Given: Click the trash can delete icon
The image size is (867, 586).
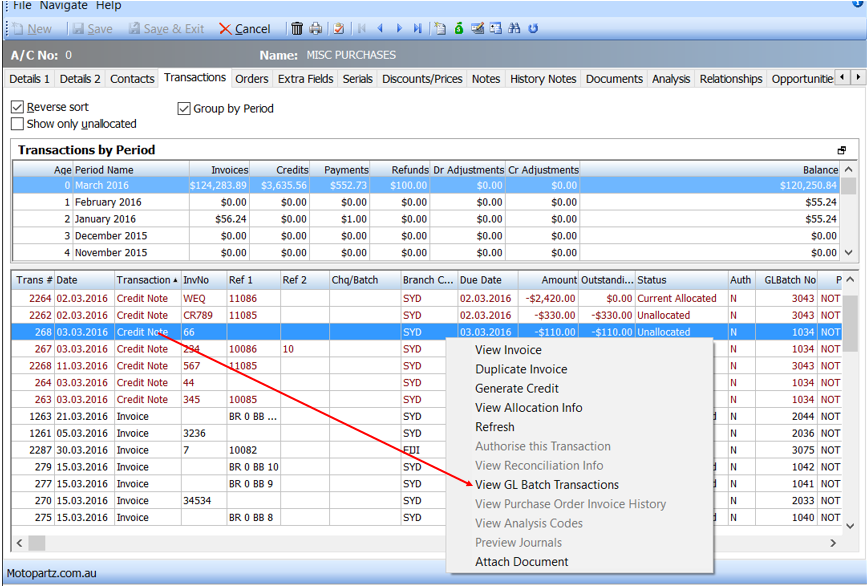Looking at the screenshot, I should point(297,28).
